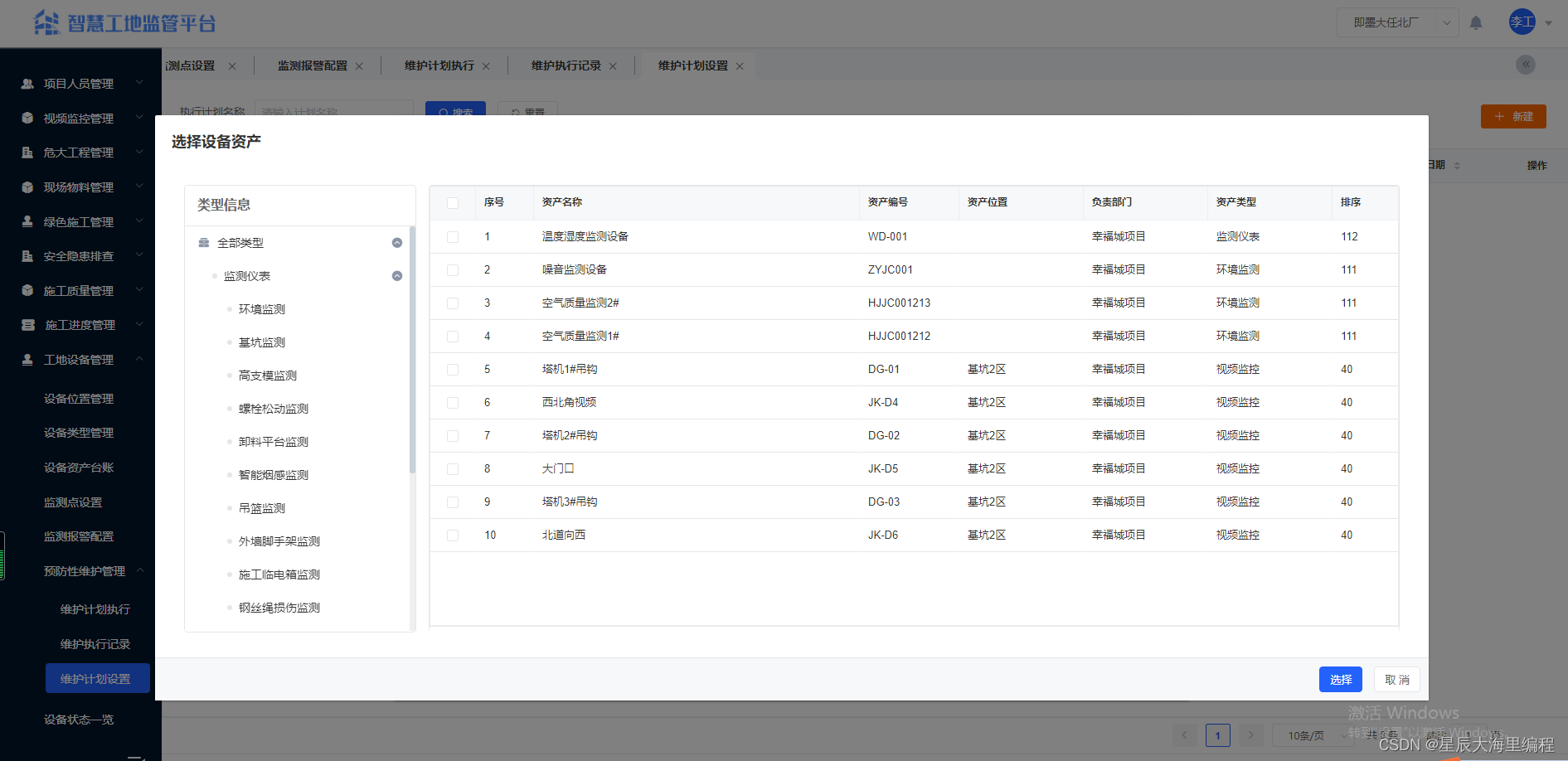
Task: Click page number 1 in pagination
Action: pyautogui.click(x=1218, y=735)
